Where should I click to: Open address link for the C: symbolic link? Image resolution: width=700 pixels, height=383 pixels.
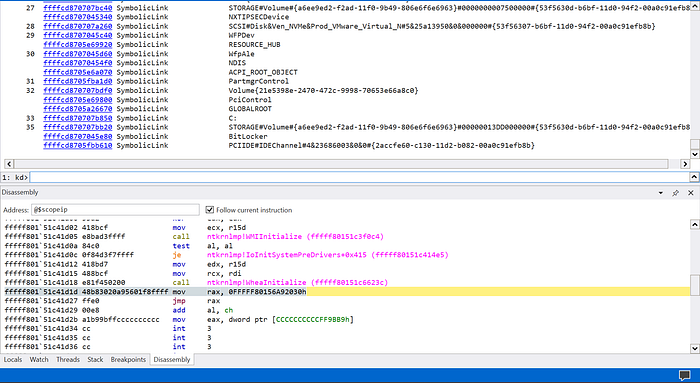78,118
